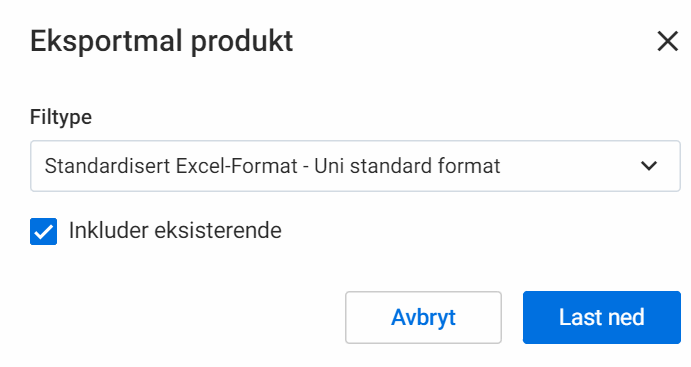The width and height of the screenshot is (691, 367).
Task: Select the Uni standard format combo box text
Action: click(x=272, y=166)
